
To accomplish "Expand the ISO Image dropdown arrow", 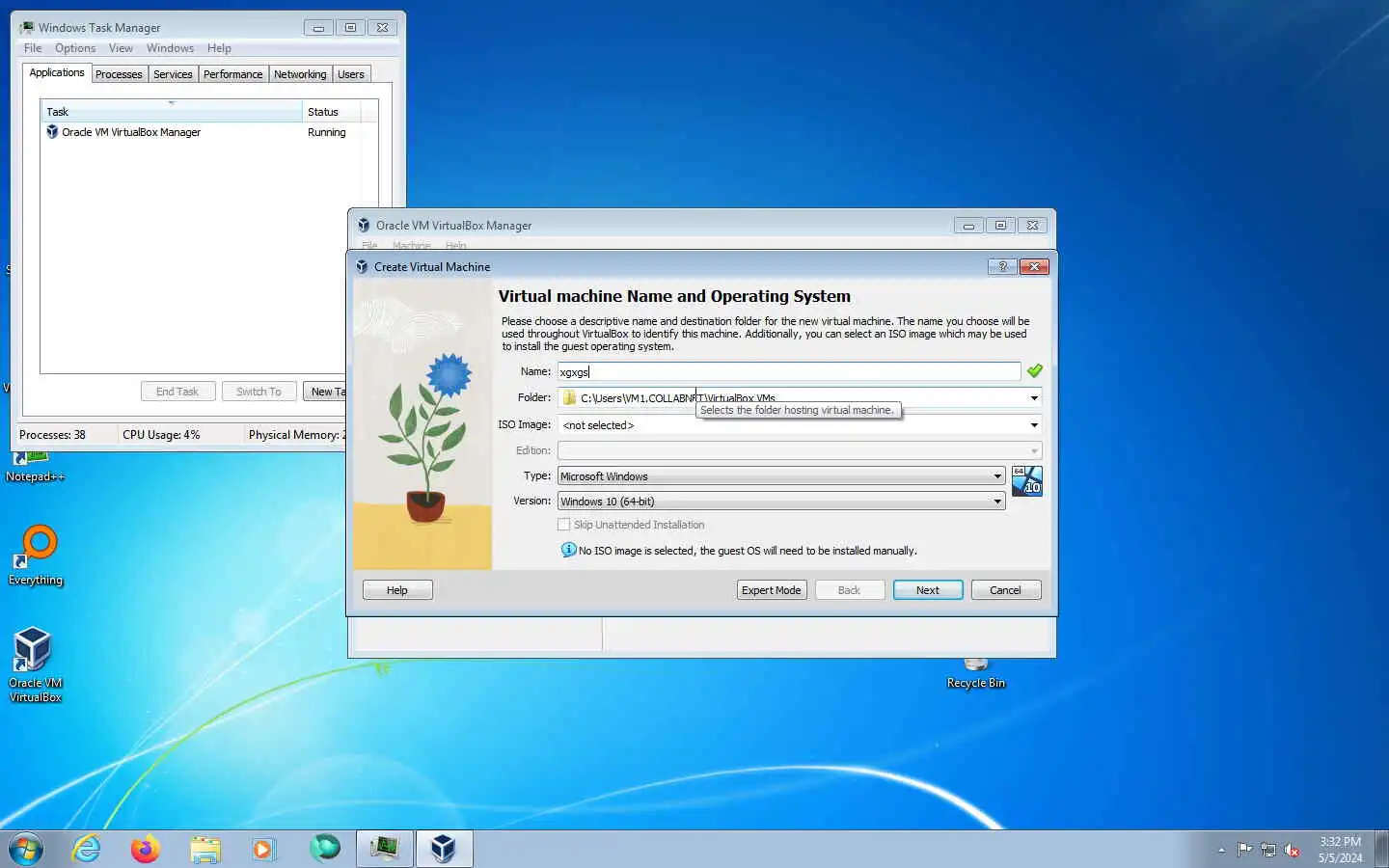I will (x=1034, y=424).
